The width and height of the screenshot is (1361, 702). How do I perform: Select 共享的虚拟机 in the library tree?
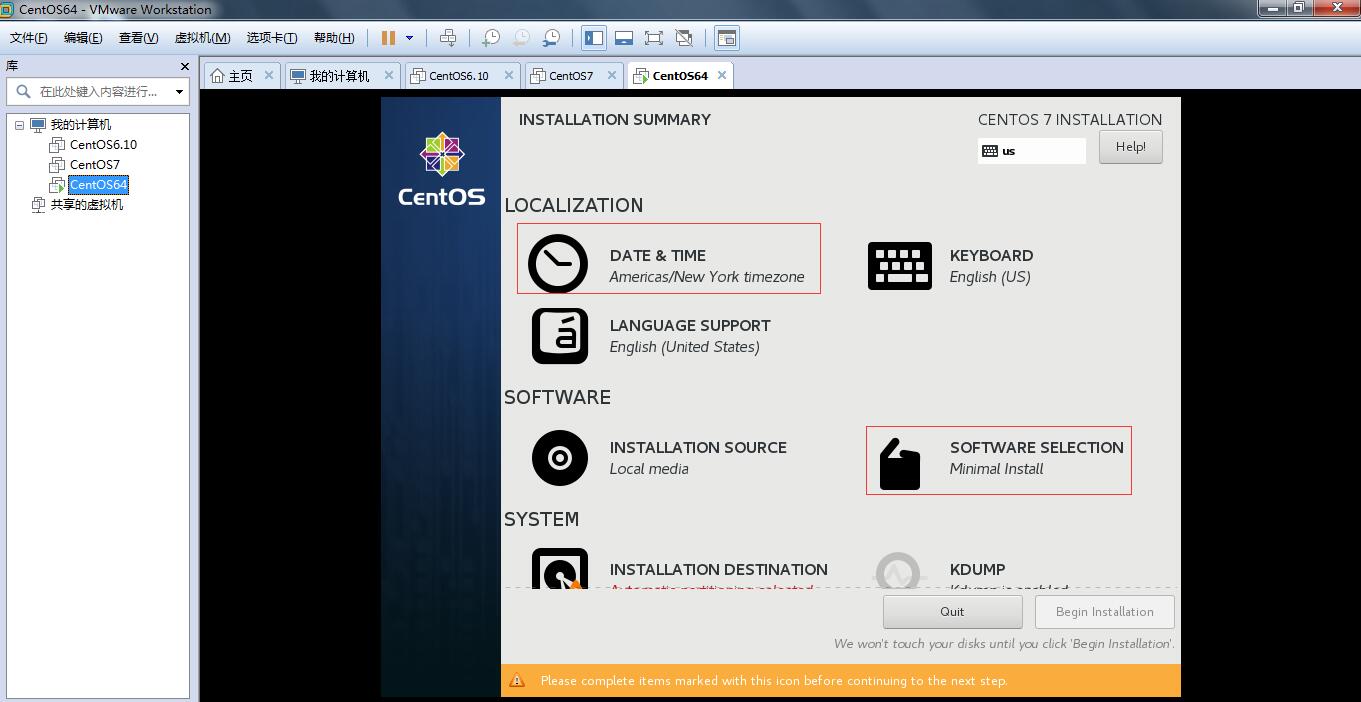pos(87,205)
